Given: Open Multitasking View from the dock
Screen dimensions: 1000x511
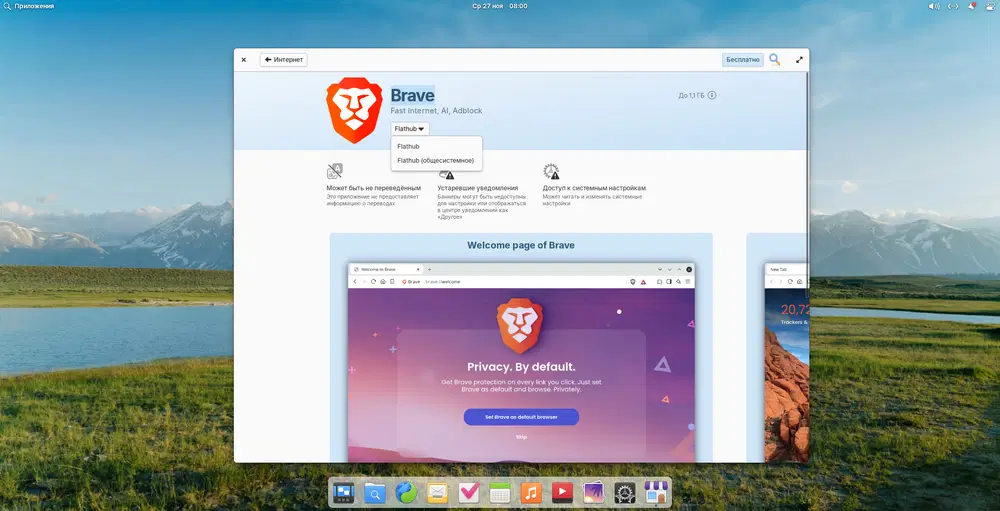Looking at the screenshot, I should coord(344,492).
